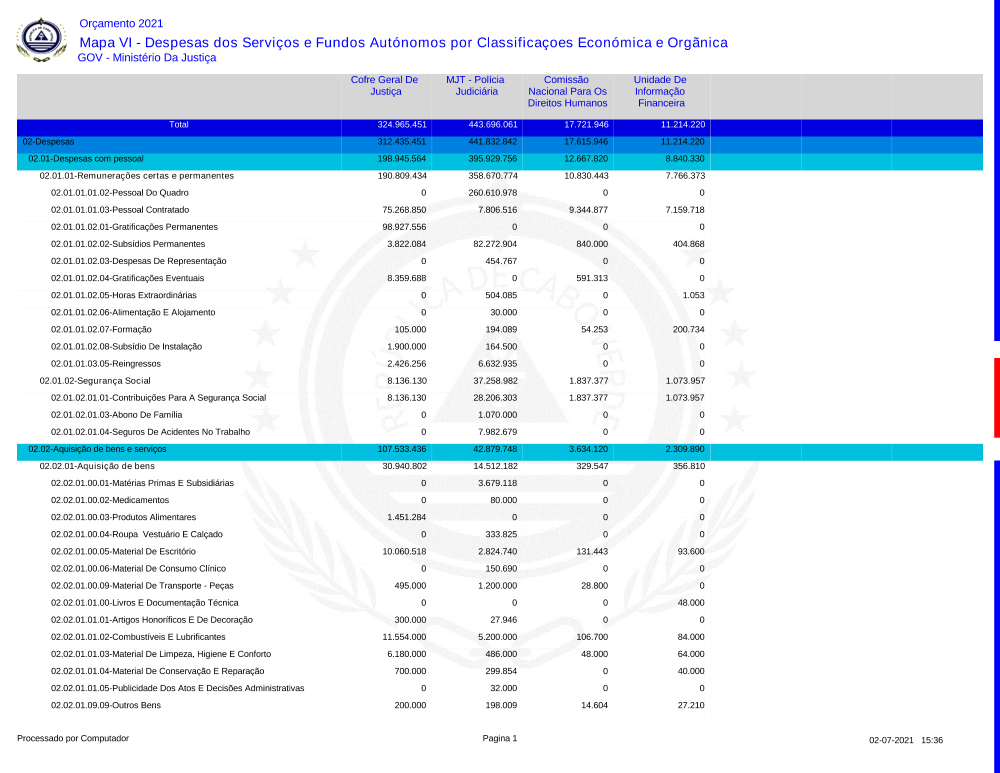This screenshot has height=773, width=1000.
Task: Click the Pagina 1 footer label
Action: tap(500, 739)
